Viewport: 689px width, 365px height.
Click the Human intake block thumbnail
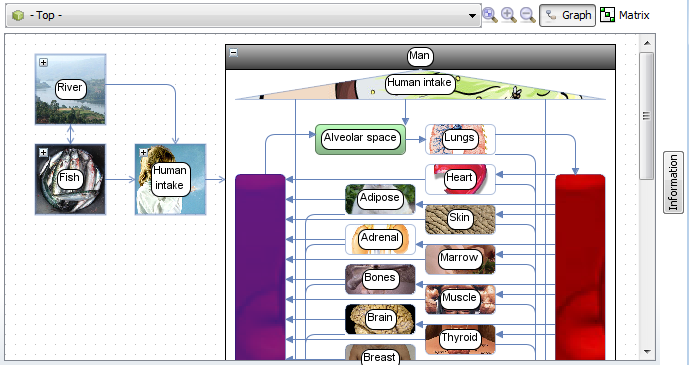[x=170, y=179]
